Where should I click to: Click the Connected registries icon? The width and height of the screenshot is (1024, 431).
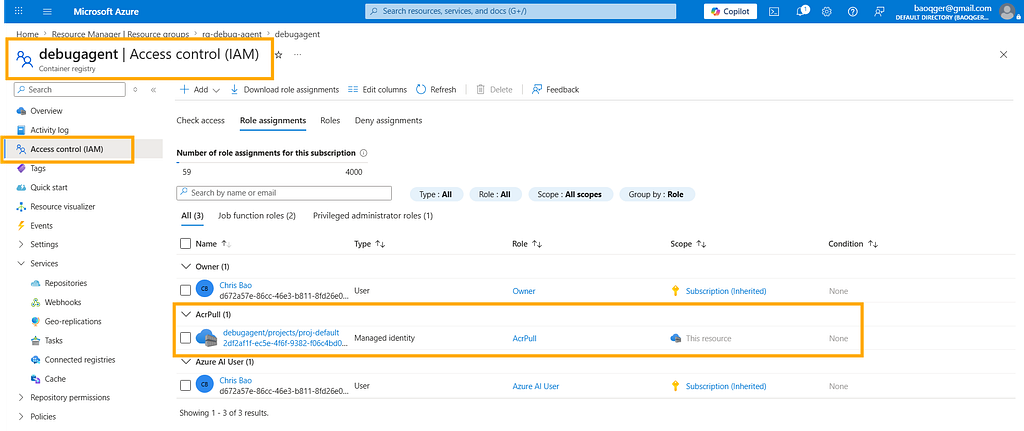(x=36, y=359)
